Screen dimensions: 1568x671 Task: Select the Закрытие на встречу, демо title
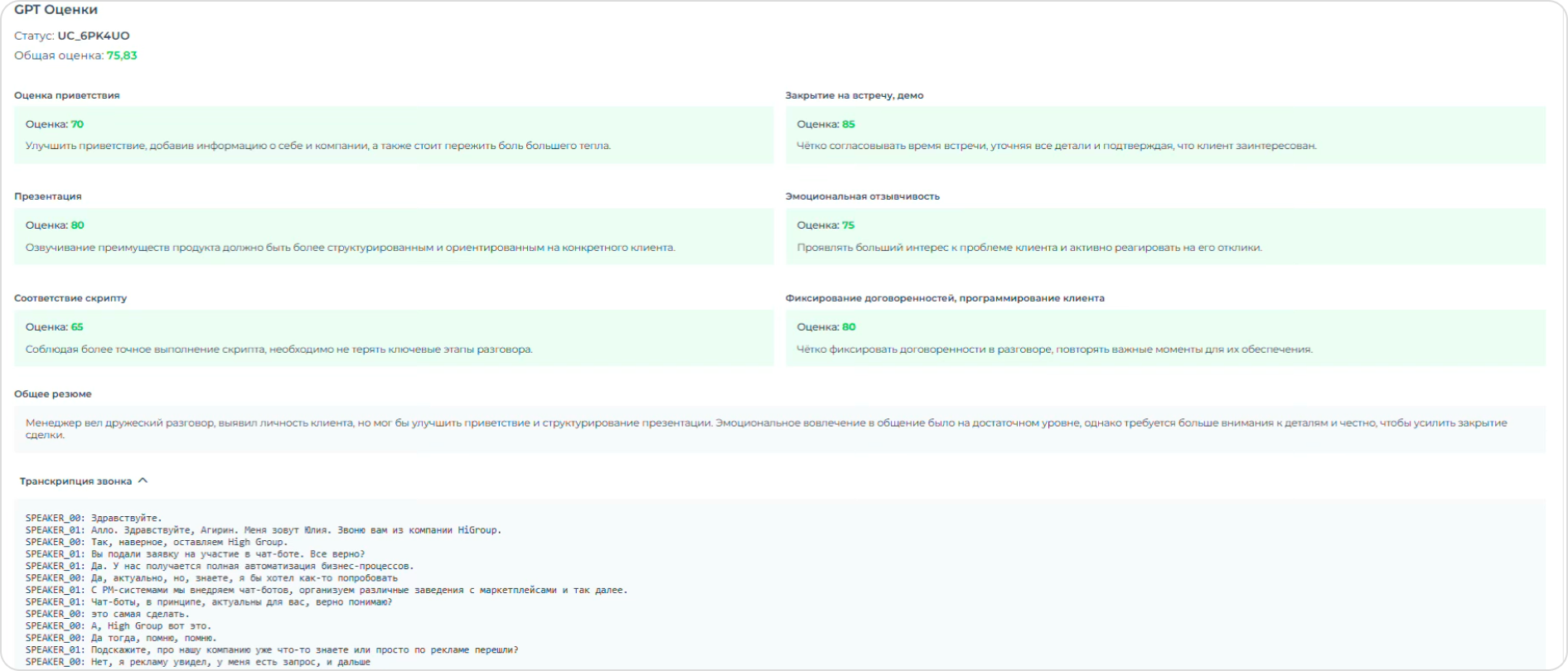(x=854, y=95)
